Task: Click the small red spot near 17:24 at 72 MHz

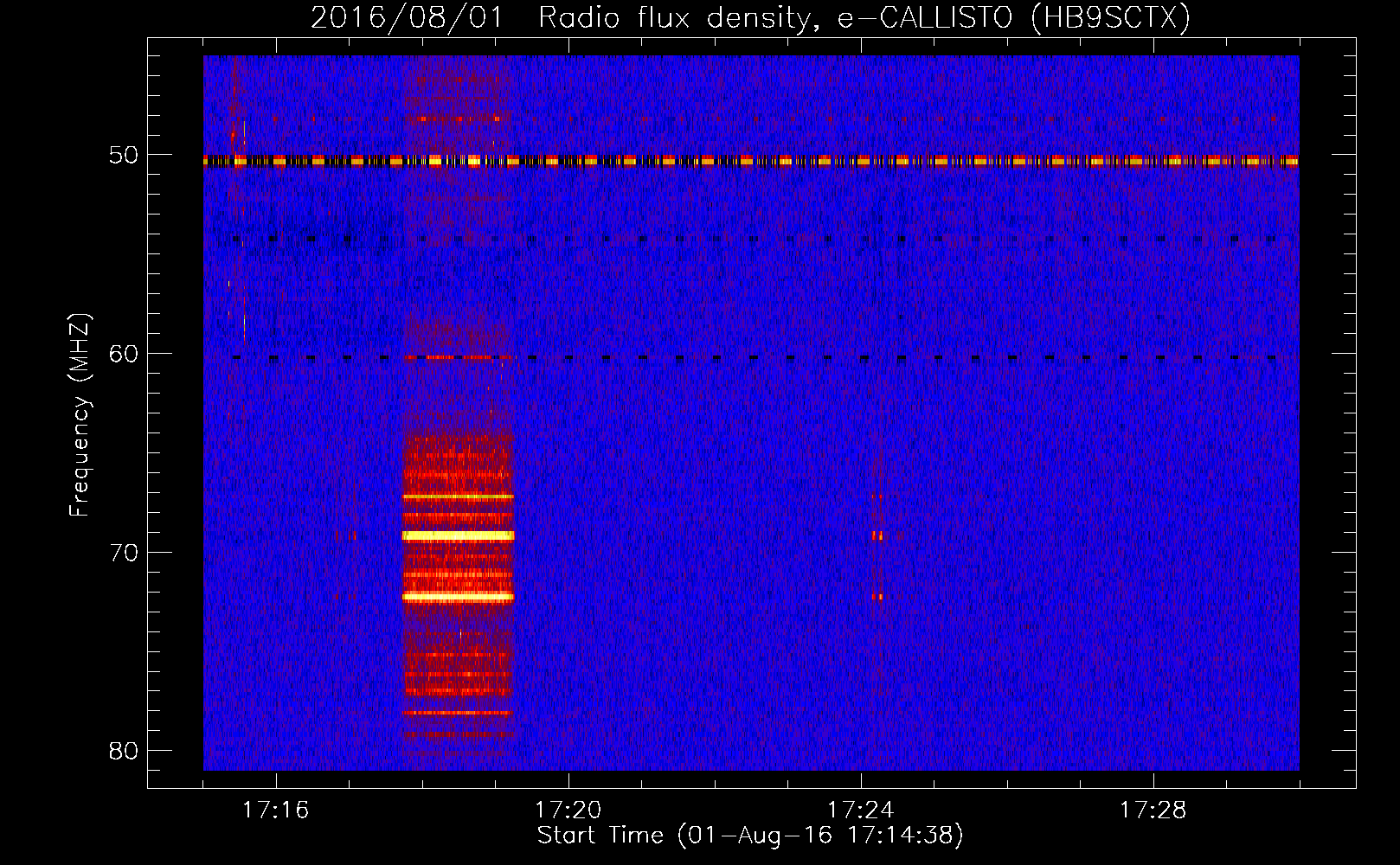Action: [878, 596]
